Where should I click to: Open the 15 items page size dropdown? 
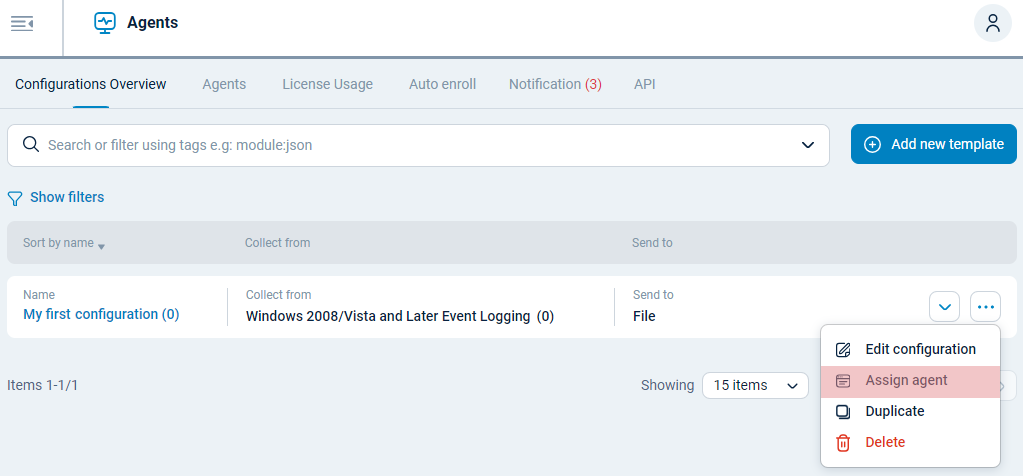755,385
